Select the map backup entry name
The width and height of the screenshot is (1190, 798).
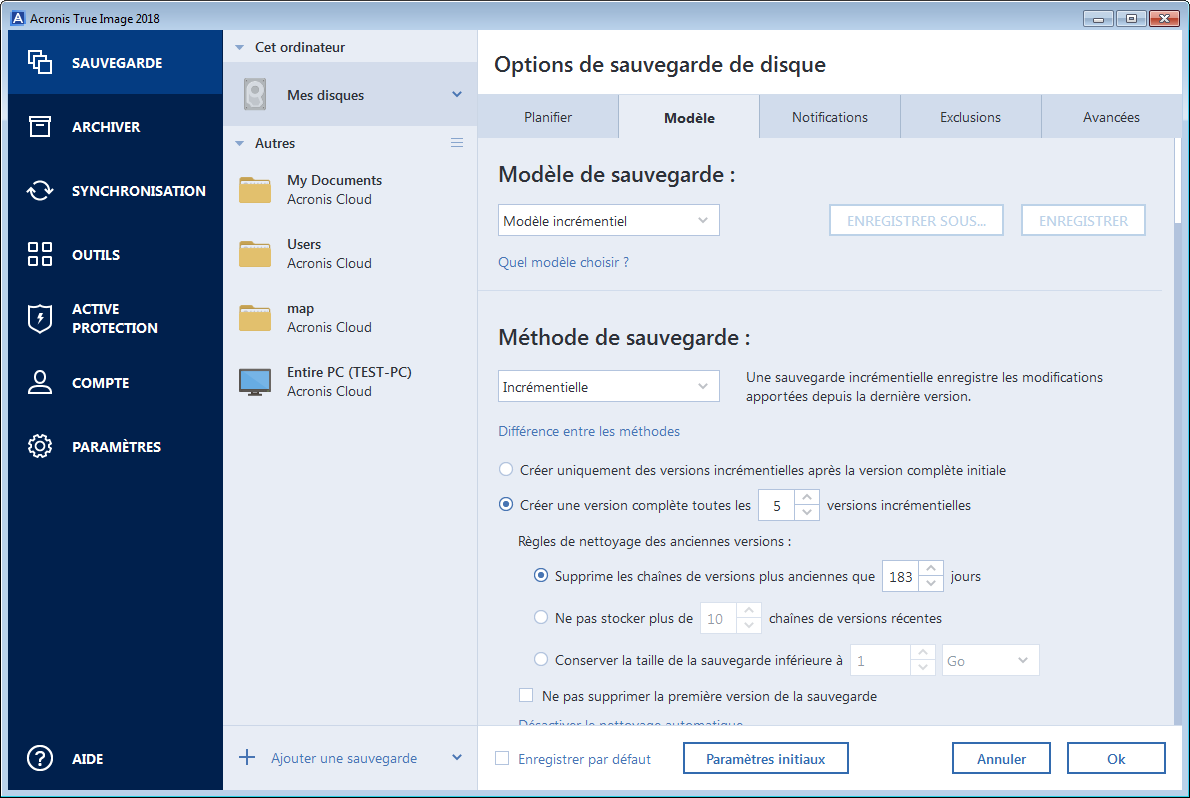tap(301, 308)
